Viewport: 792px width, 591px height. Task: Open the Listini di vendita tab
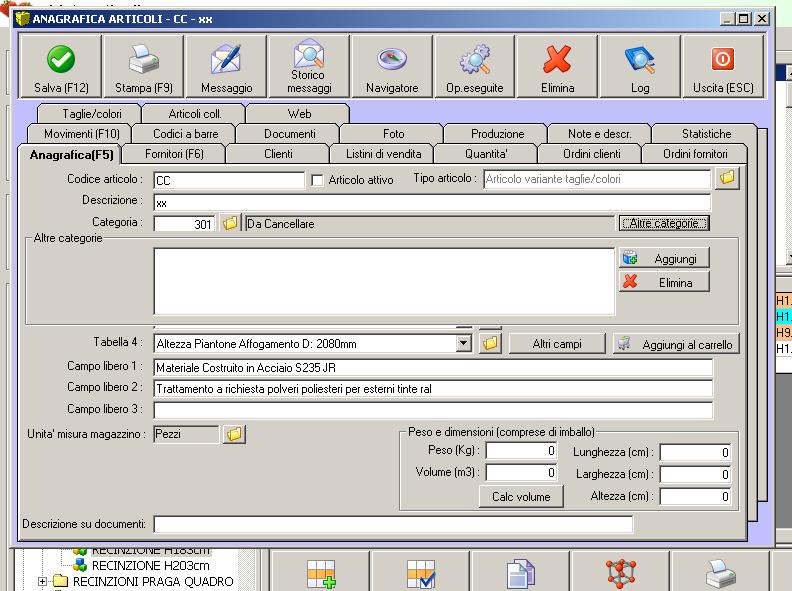click(x=382, y=154)
